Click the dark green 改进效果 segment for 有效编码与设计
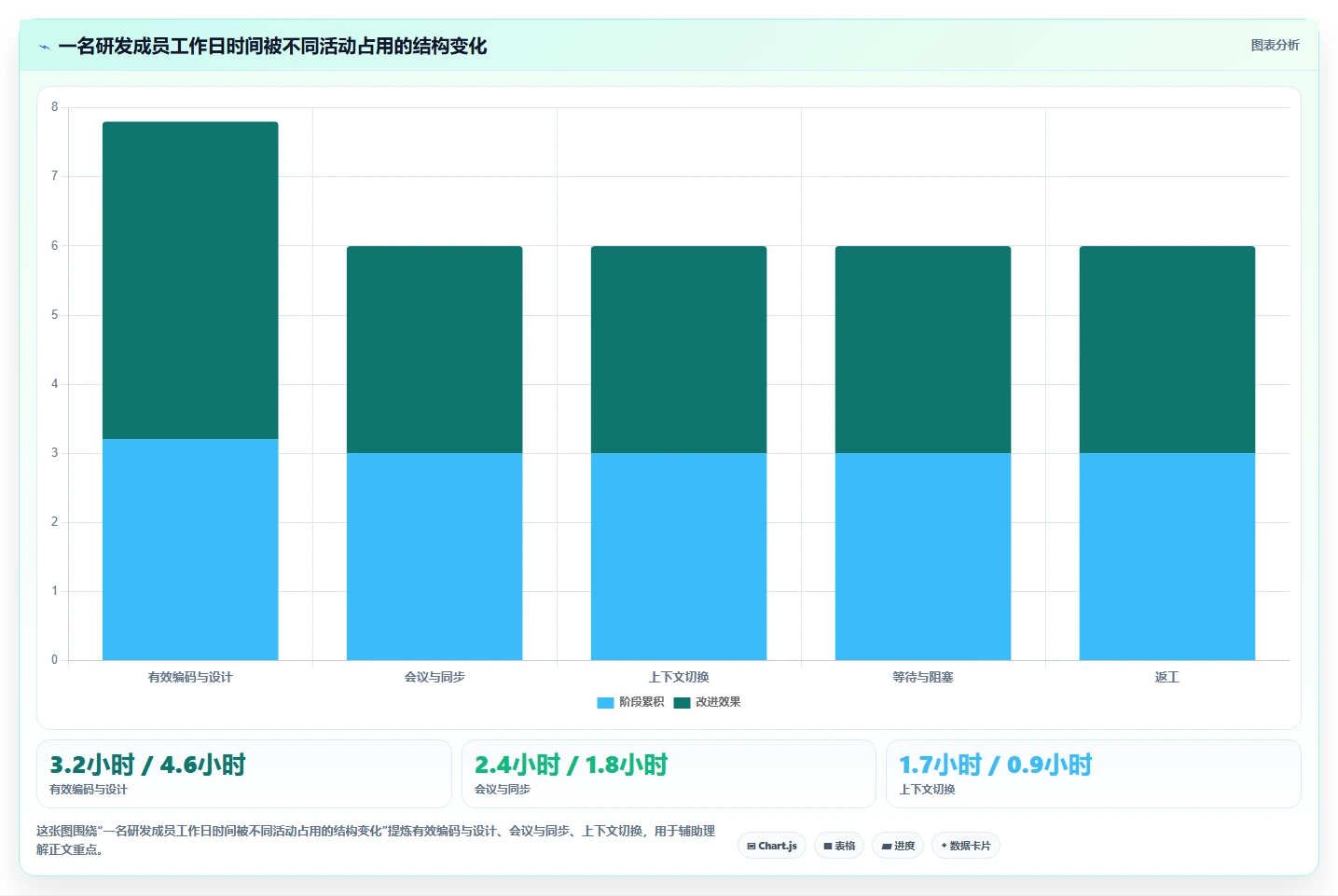 click(190, 281)
